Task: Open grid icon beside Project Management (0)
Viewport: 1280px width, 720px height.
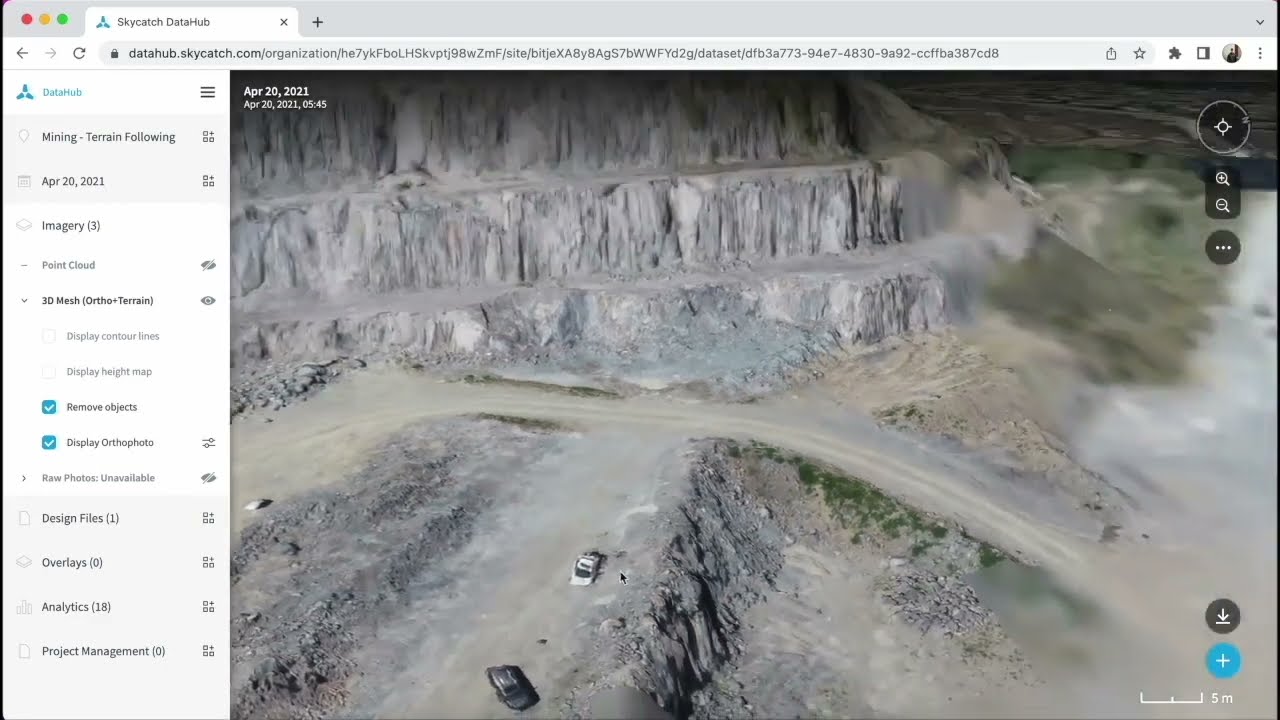Action: [x=208, y=651]
